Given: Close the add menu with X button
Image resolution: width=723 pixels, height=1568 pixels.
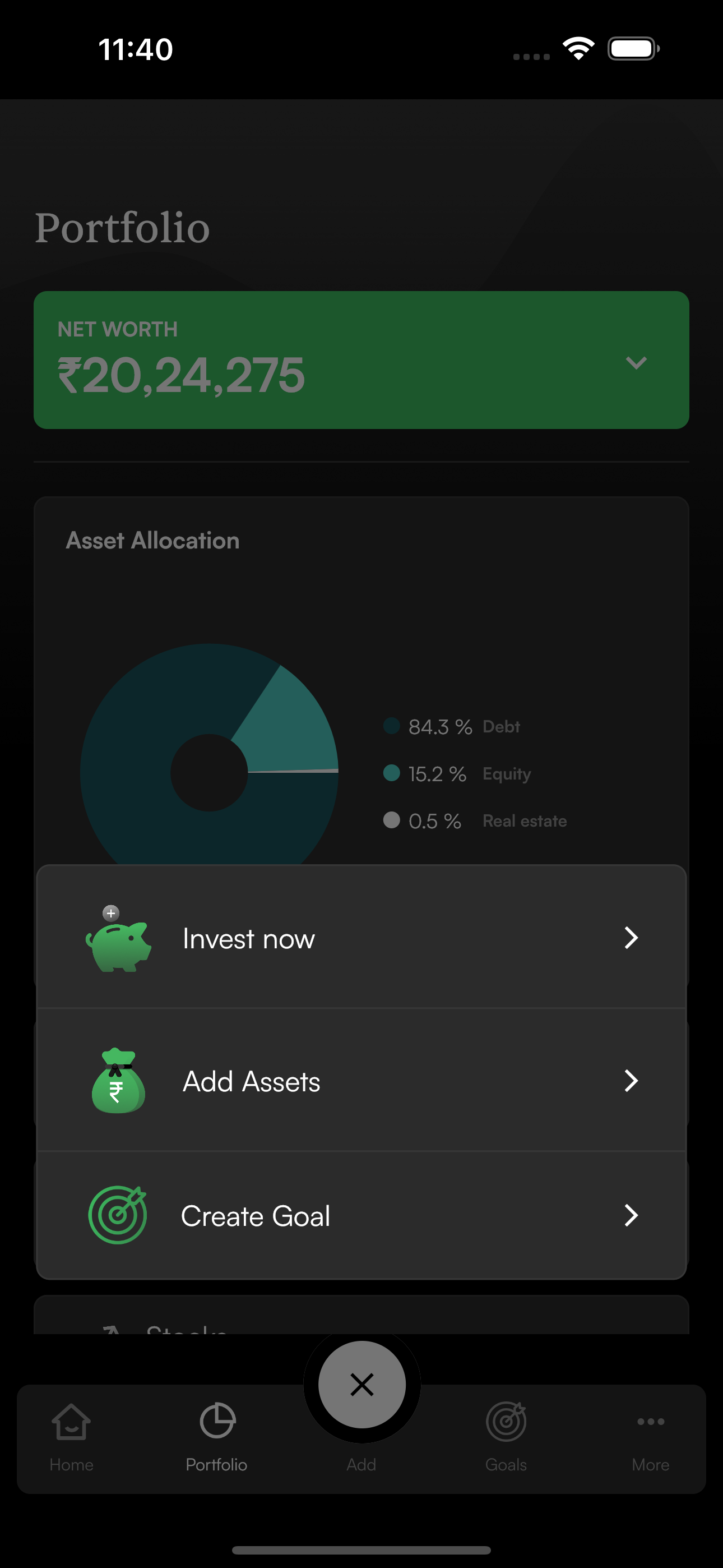Looking at the screenshot, I should coord(361,1385).
